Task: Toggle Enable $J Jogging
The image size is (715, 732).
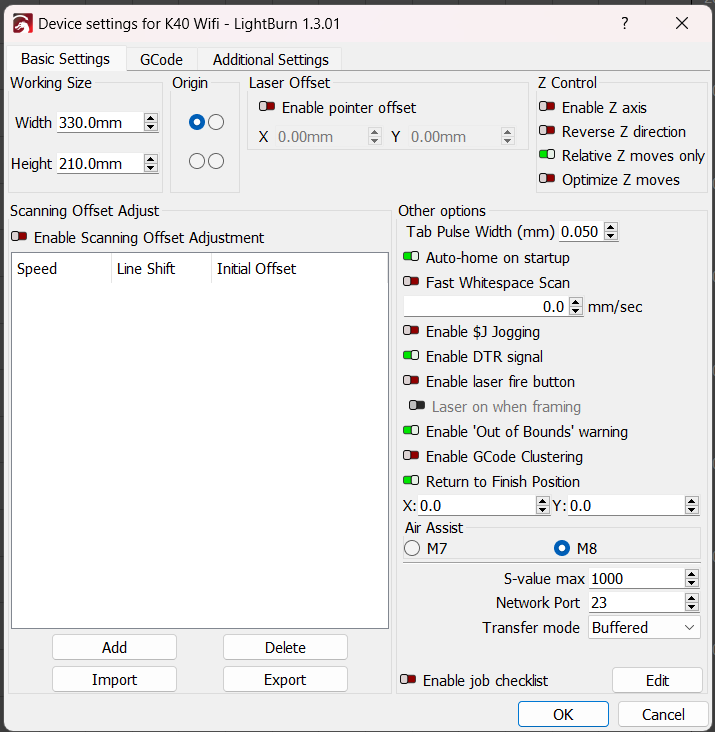Action: (x=411, y=331)
